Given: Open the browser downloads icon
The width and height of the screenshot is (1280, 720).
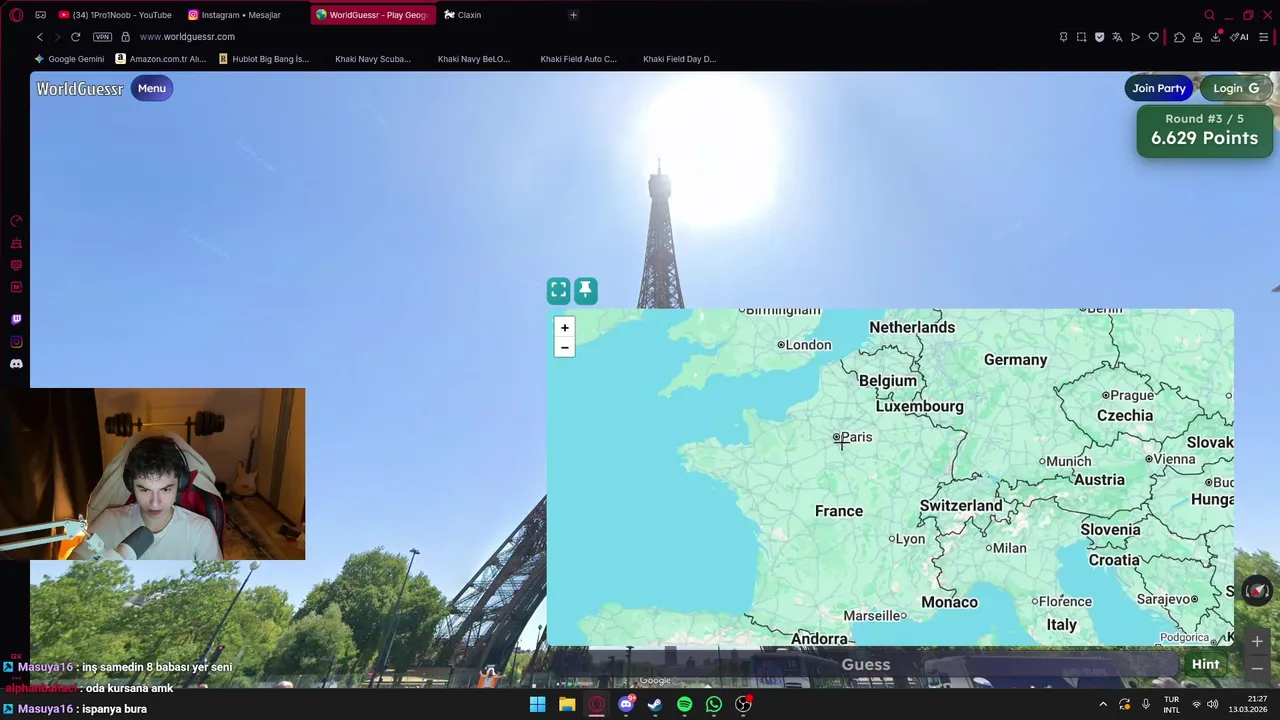Looking at the screenshot, I should (1216, 37).
